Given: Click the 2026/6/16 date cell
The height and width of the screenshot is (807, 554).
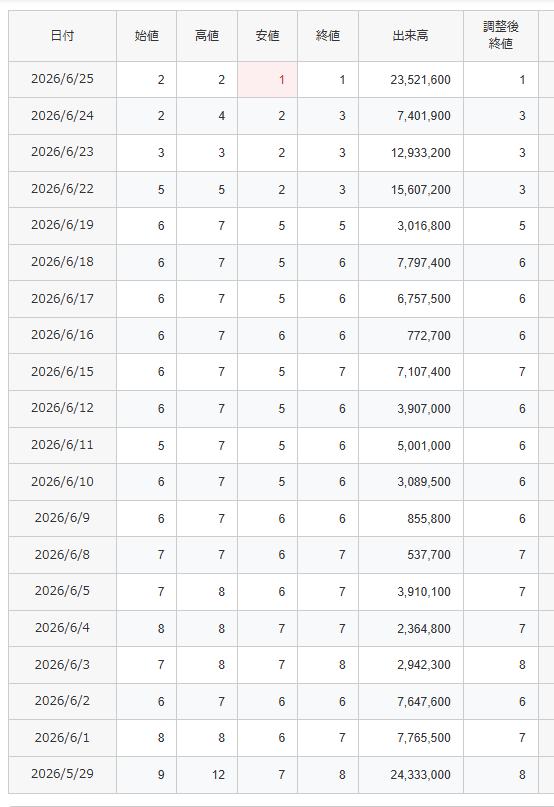Looking at the screenshot, I should [62, 336].
